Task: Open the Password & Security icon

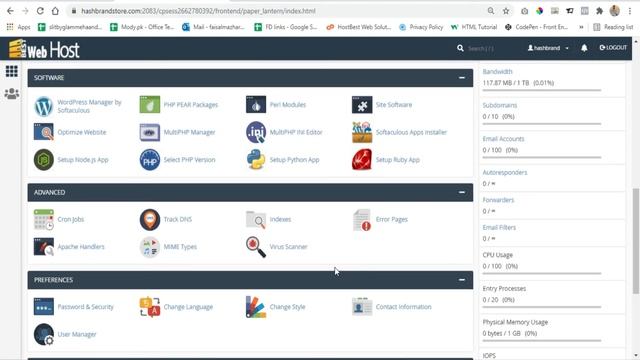Action: (x=44, y=307)
